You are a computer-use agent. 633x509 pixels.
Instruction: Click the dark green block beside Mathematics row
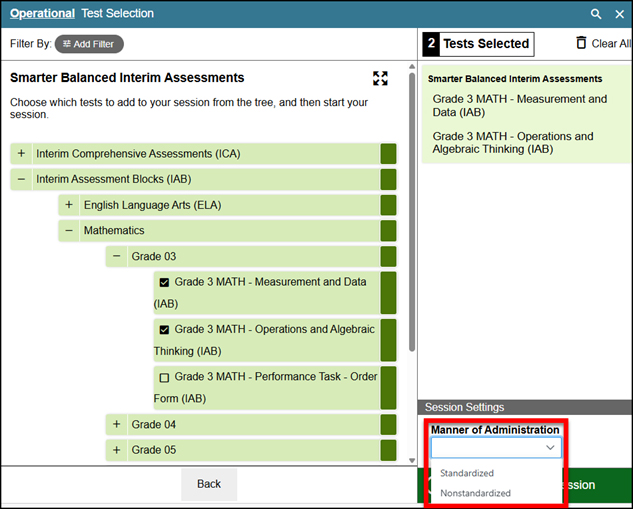coord(388,230)
